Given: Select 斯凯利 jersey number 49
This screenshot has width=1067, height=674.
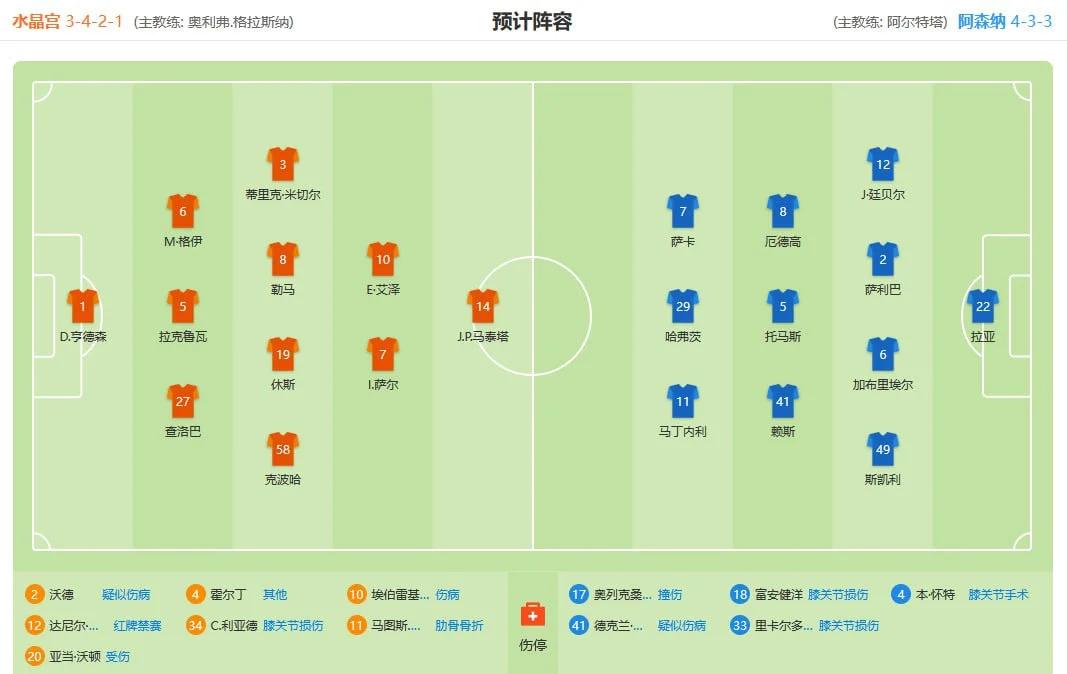Looking at the screenshot, I should tap(883, 449).
